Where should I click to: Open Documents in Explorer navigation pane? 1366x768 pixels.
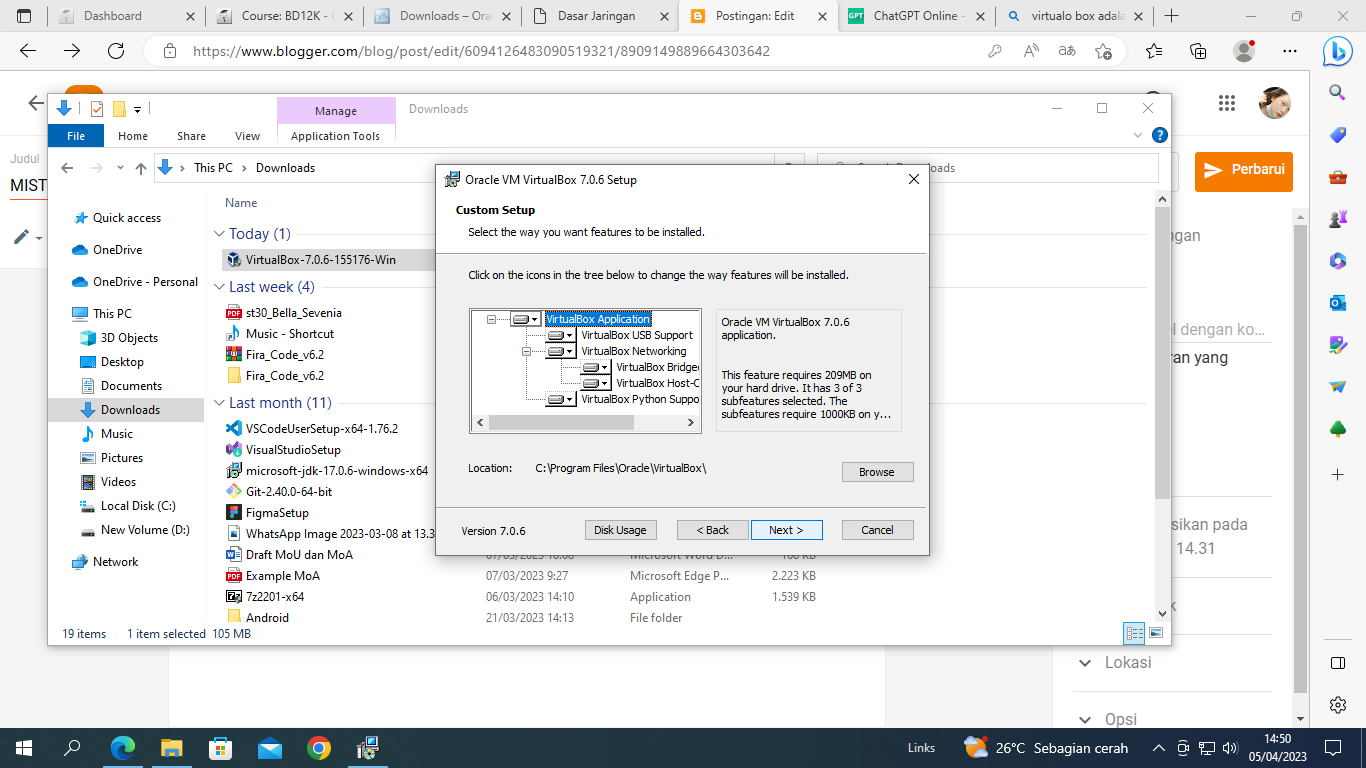pyautogui.click(x=131, y=386)
